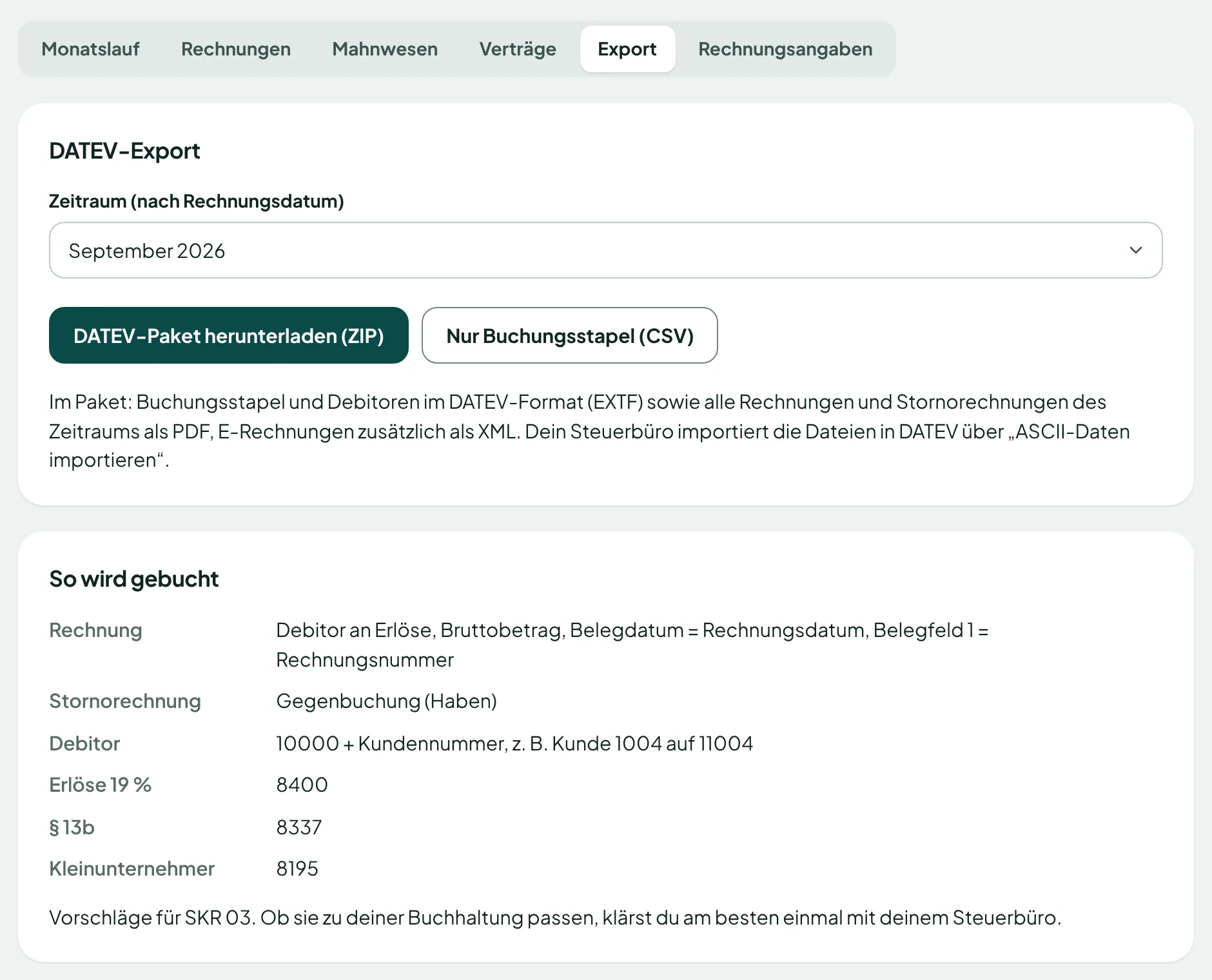Click the account number 8337

pyautogui.click(x=299, y=827)
